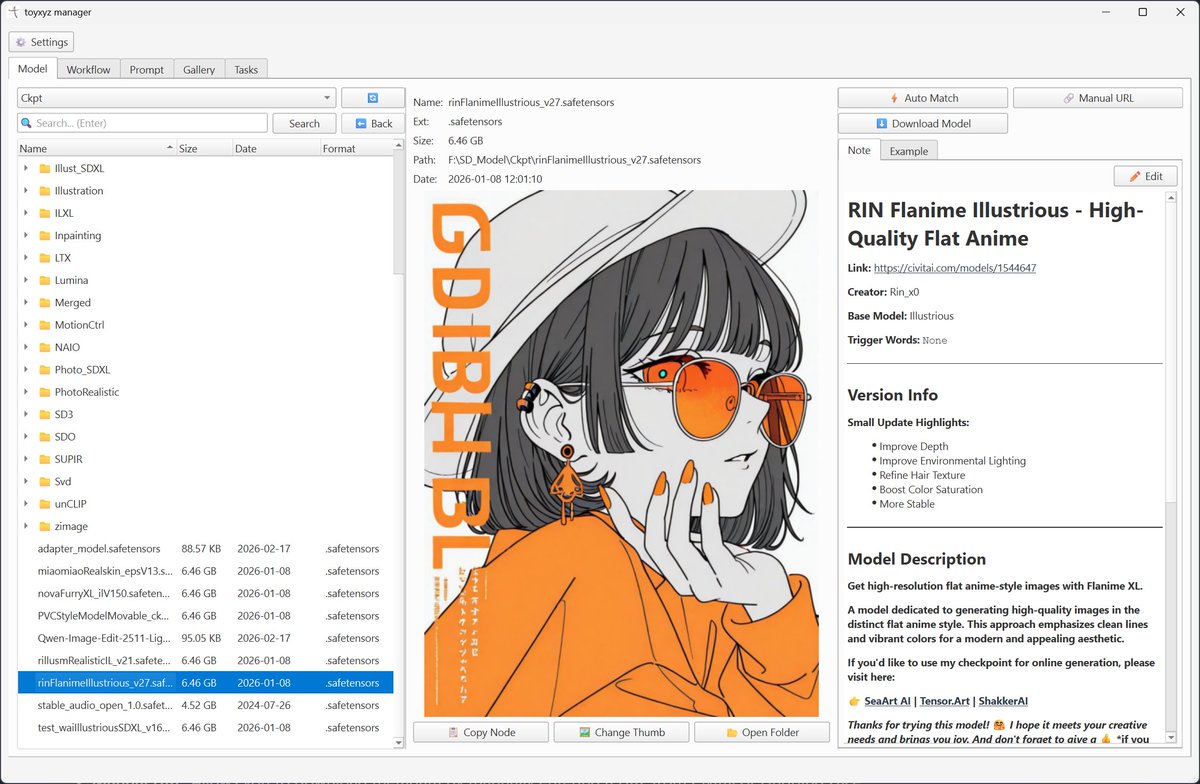
Task: Click the toyxyz manager title bar icon
Action: 13,12
